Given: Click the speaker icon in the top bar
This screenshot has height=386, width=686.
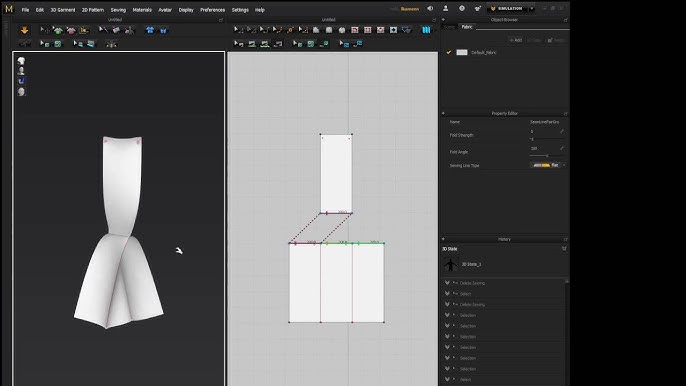Looking at the screenshot, I should point(430,8).
